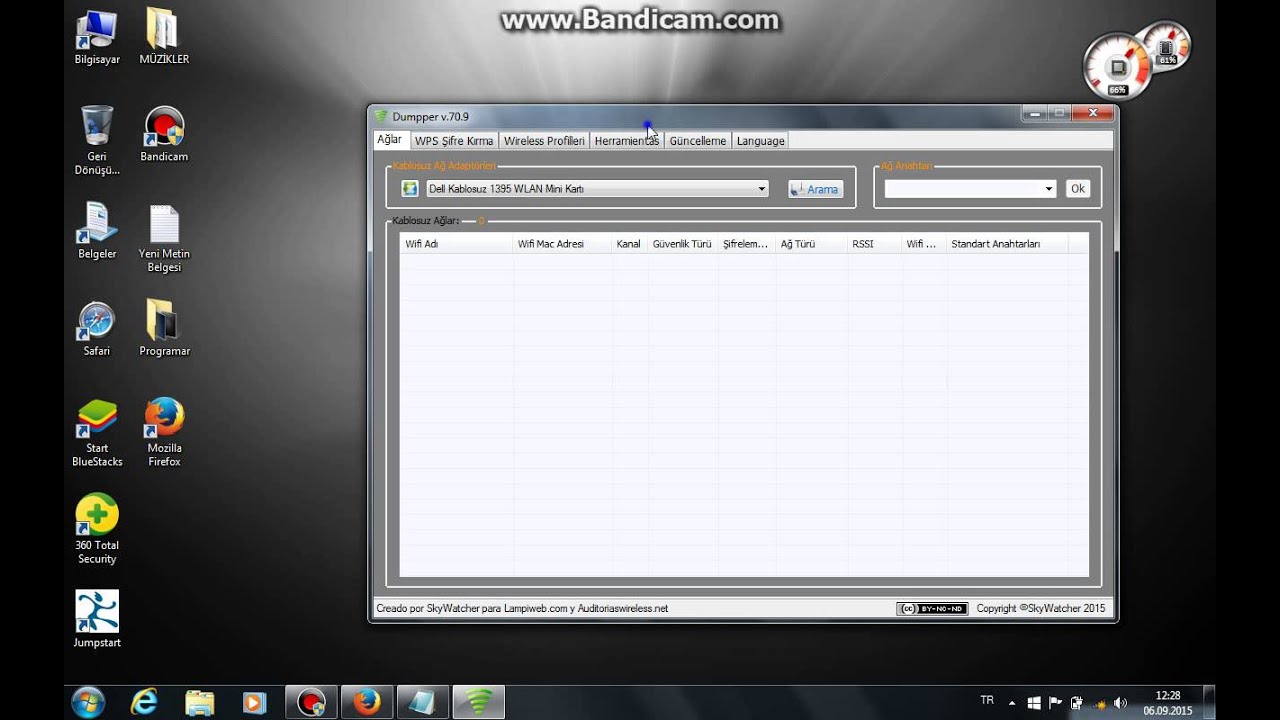
Task: Click the CPU meter desktop gadget
Action: tap(1117, 67)
